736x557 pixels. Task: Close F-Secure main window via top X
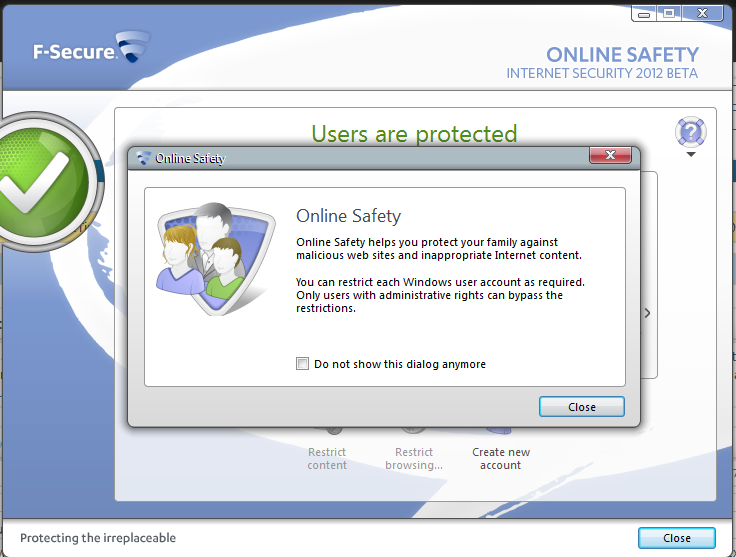click(702, 14)
